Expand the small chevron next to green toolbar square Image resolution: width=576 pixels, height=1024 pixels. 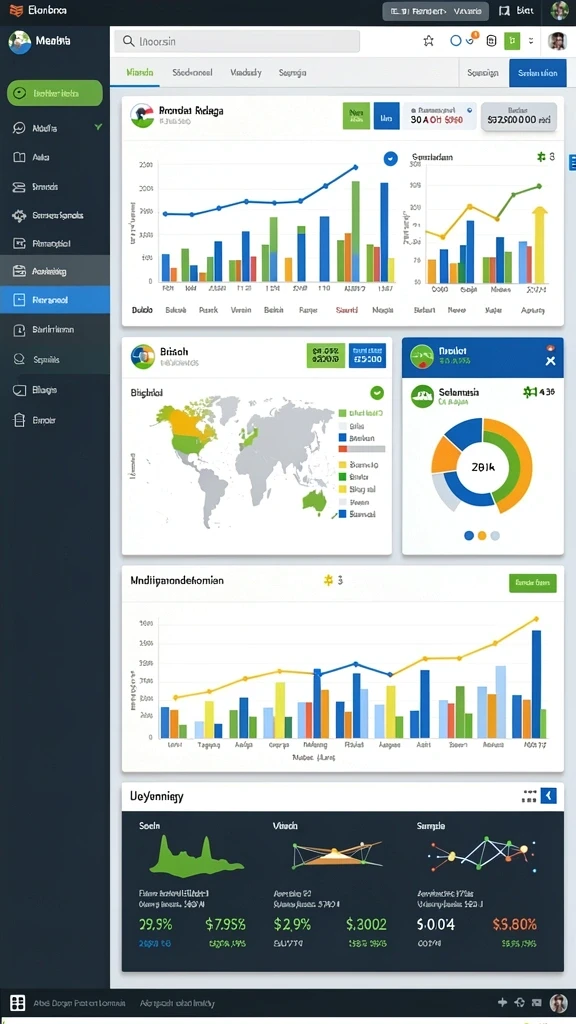531,41
